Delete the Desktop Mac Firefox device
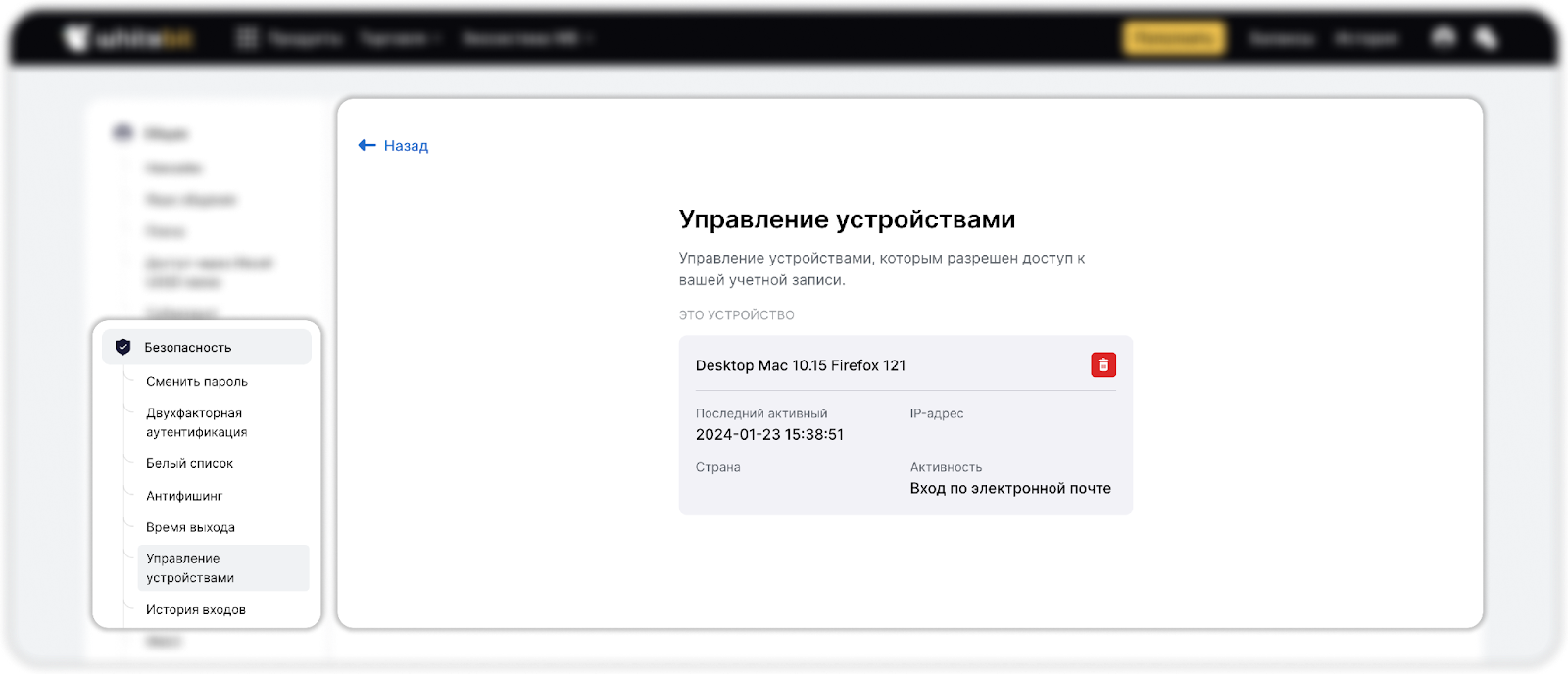Viewport: 1568px width, 674px height. (1103, 365)
